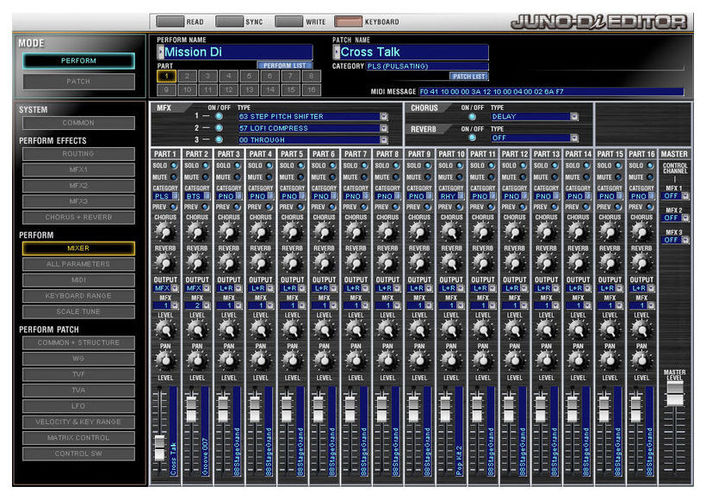Click the Part 8 Pan knob
This screenshot has width=706, height=499.
pyautogui.click(x=387, y=360)
